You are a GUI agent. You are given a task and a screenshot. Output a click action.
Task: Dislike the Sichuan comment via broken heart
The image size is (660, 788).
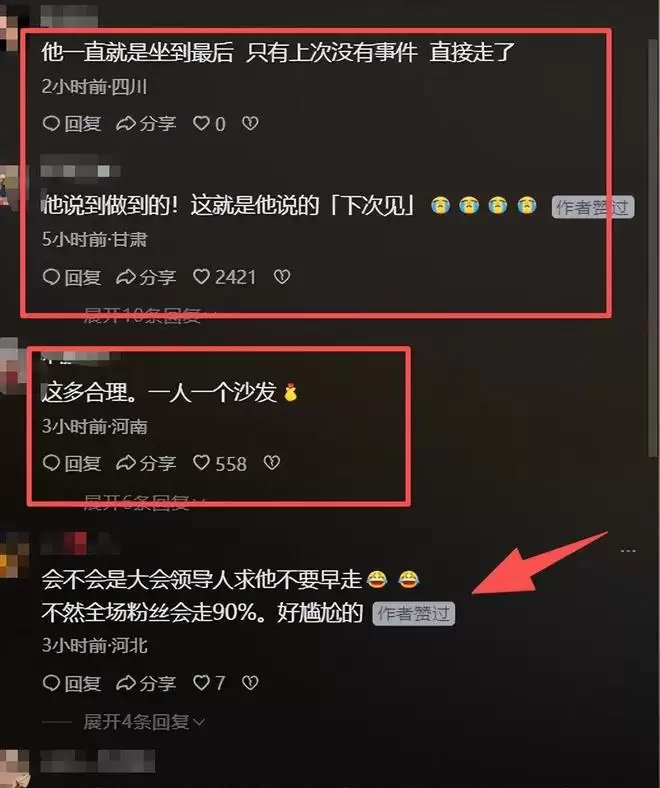pyautogui.click(x=250, y=123)
